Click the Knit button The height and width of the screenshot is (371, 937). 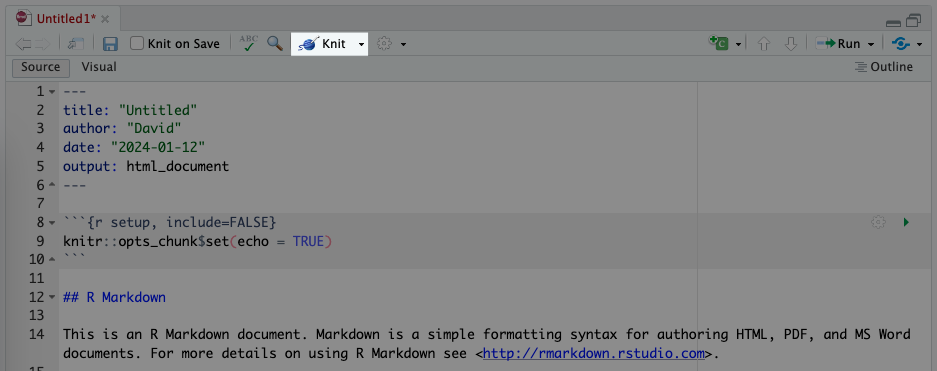tap(323, 44)
